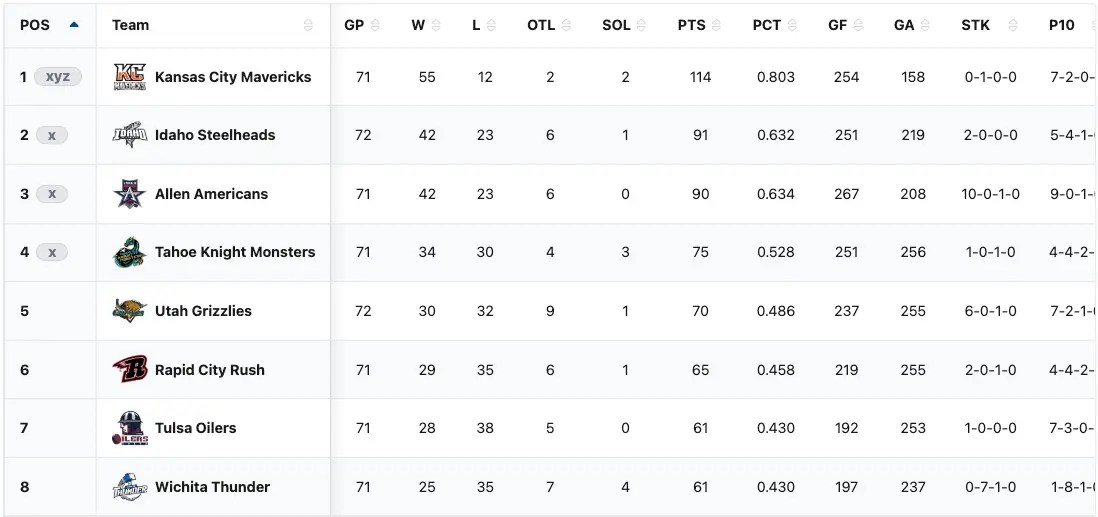Click the xyz badge beside position 1
The width and height of the screenshot is (1098, 517).
[x=58, y=77]
